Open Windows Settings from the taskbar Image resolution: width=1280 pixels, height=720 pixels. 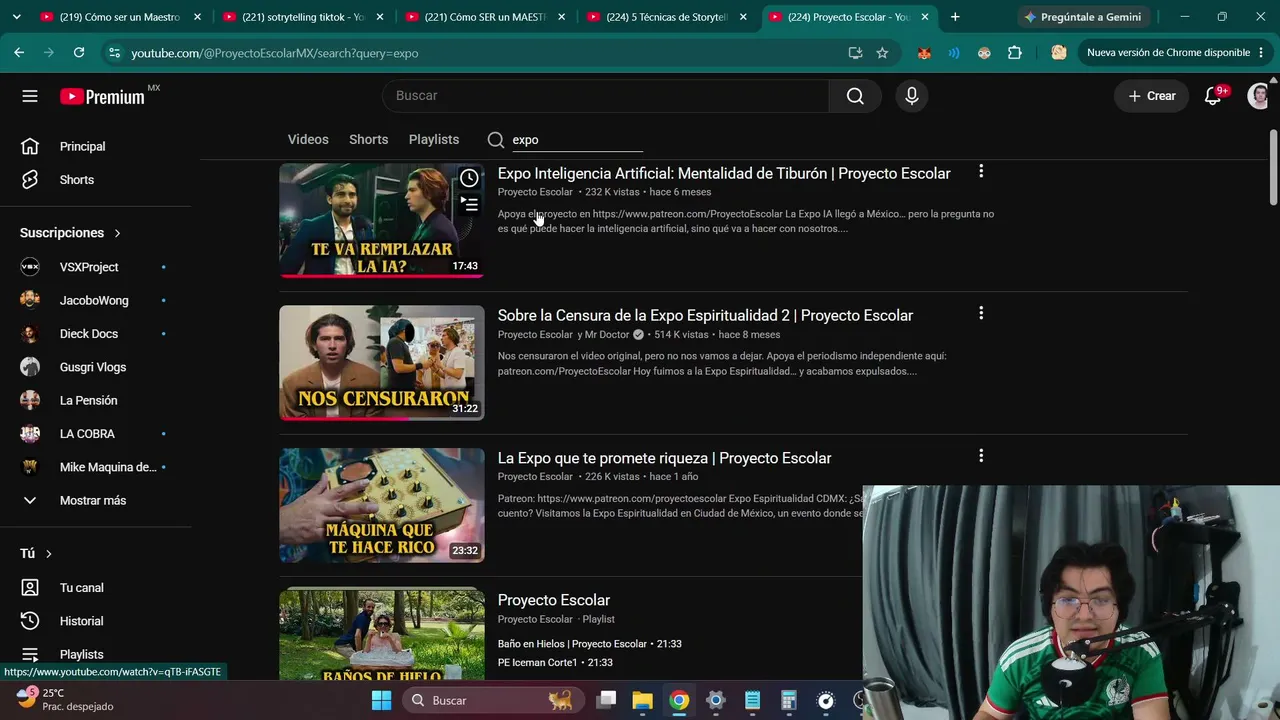715,700
